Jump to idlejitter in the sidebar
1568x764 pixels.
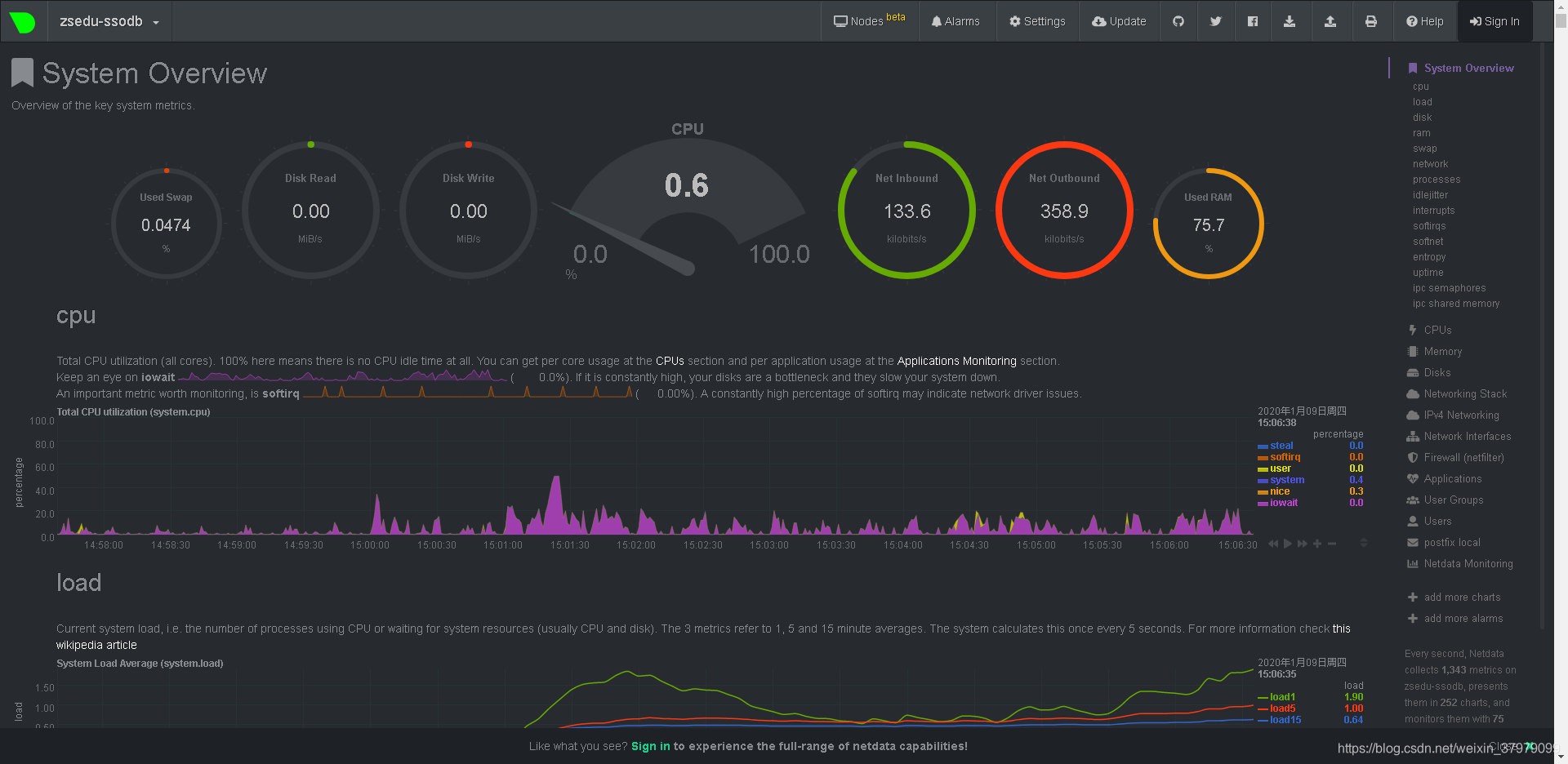pos(1431,195)
